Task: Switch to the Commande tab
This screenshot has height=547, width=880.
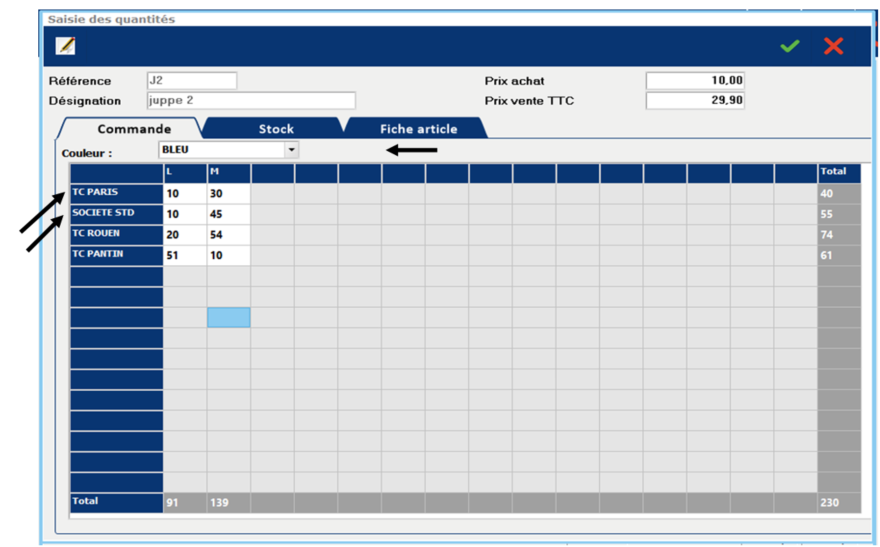Action: point(134,129)
